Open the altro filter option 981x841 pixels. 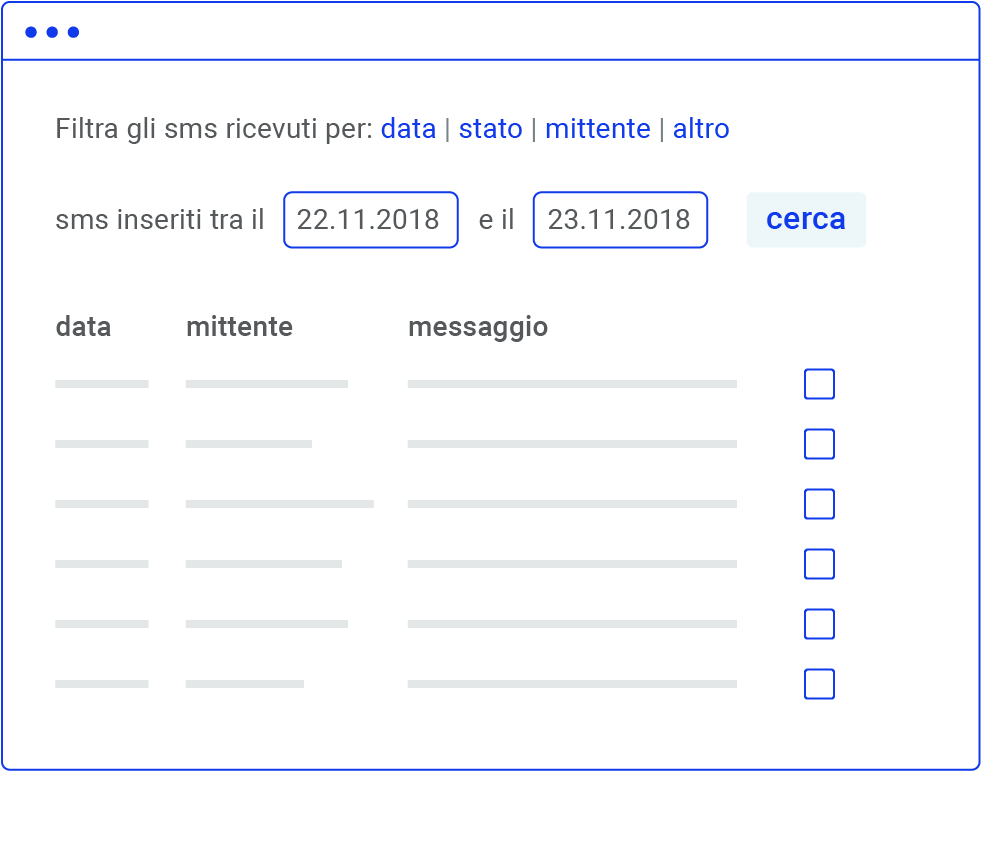[x=700, y=129]
